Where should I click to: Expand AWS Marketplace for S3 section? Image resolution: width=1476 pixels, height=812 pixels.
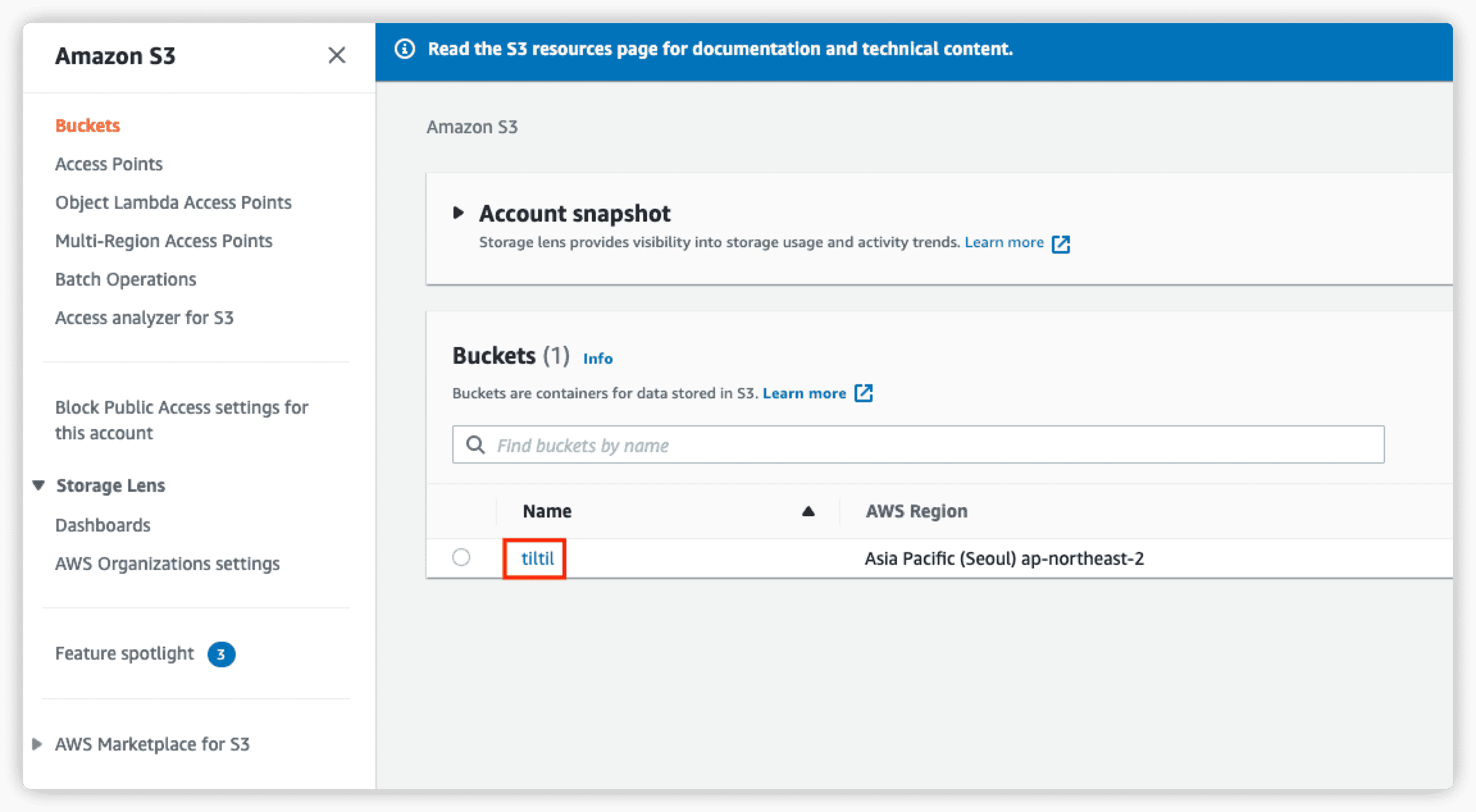click(x=37, y=744)
